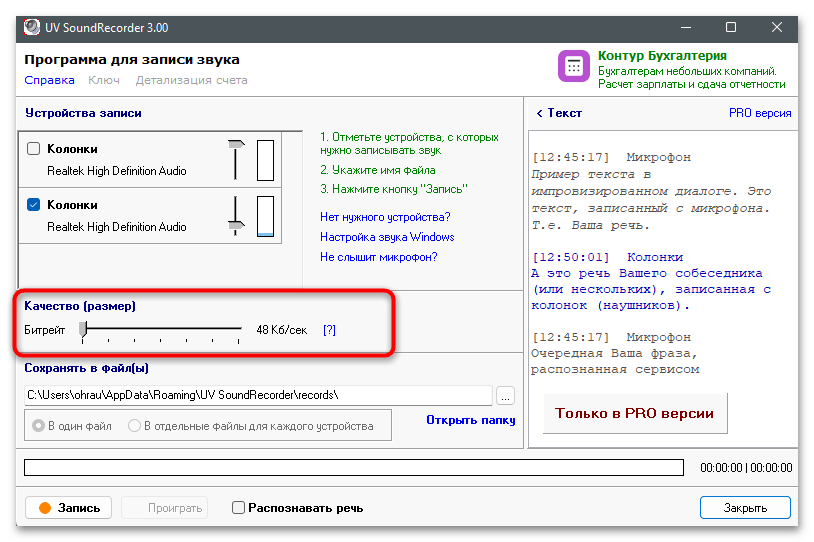Adjust the first Колонки device volume slider
This screenshot has height=542, width=814.
pyautogui.click(x=237, y=159)
